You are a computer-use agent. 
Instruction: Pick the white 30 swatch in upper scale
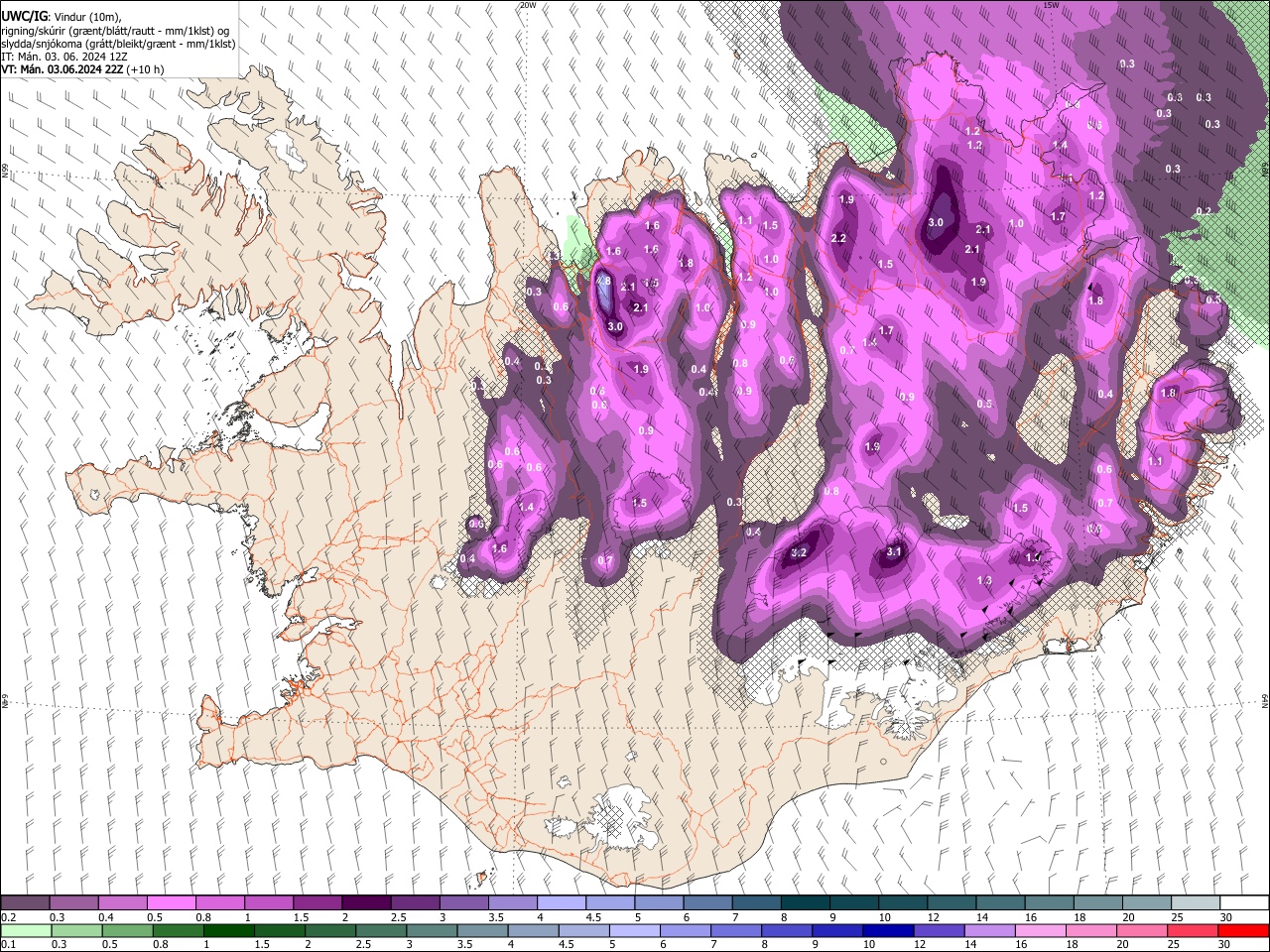coord(1244,903)
